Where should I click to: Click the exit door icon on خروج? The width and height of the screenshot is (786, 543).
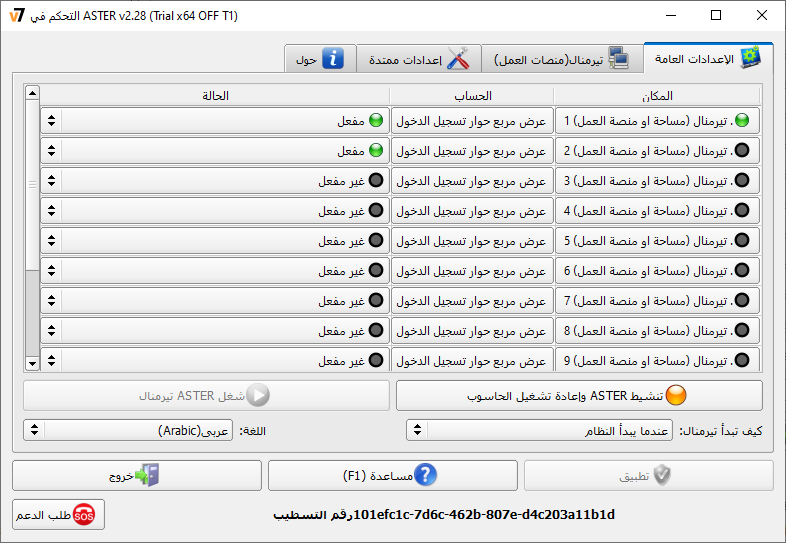(x=147, y=475)
